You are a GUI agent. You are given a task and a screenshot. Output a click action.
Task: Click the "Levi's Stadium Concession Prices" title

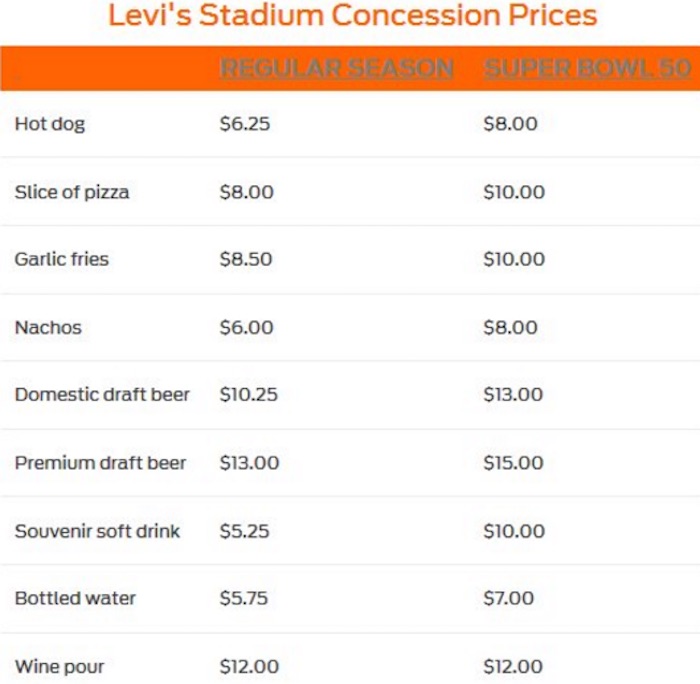pyautogui.click(x=352, y=17)
